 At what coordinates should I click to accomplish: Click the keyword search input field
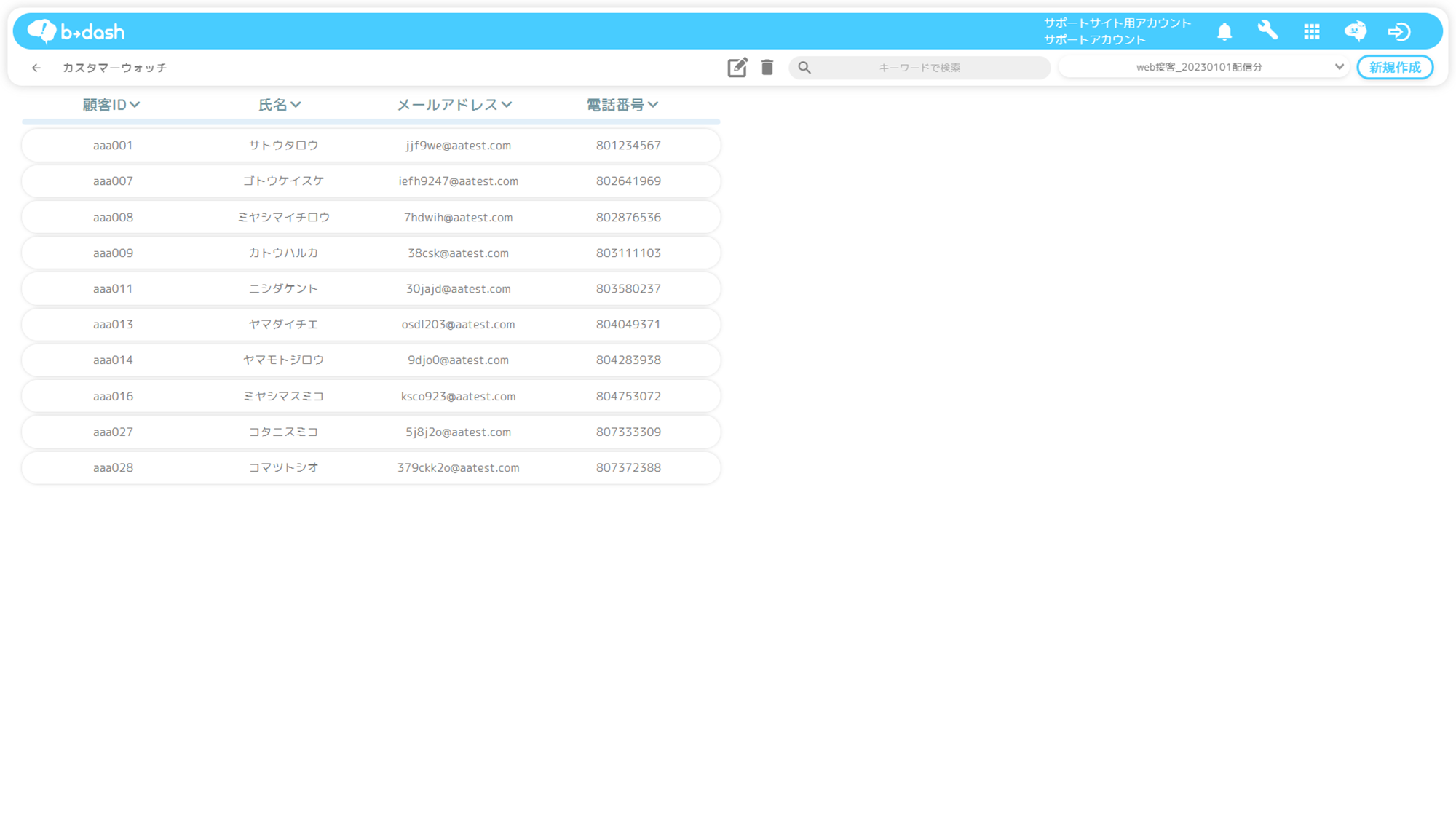[919, 68]
